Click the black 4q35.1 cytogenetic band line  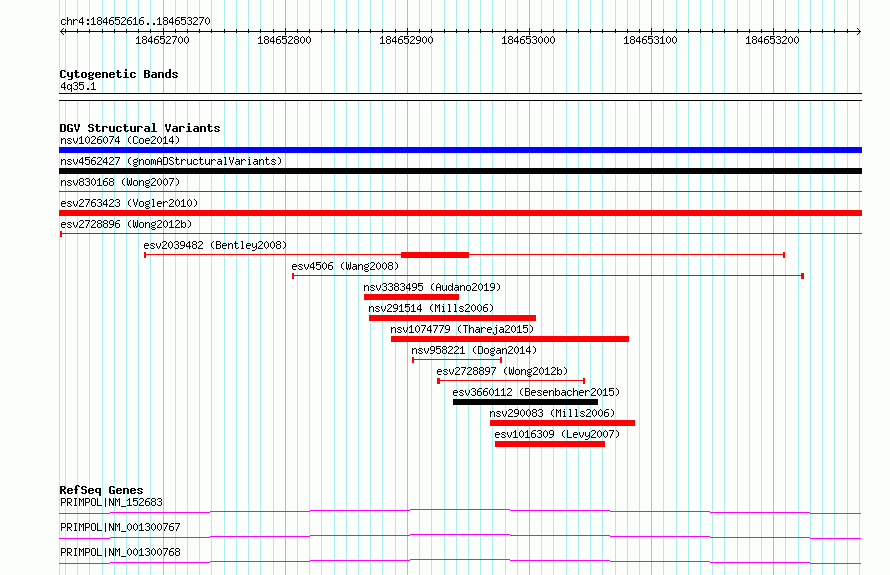(x=460, y=97)
